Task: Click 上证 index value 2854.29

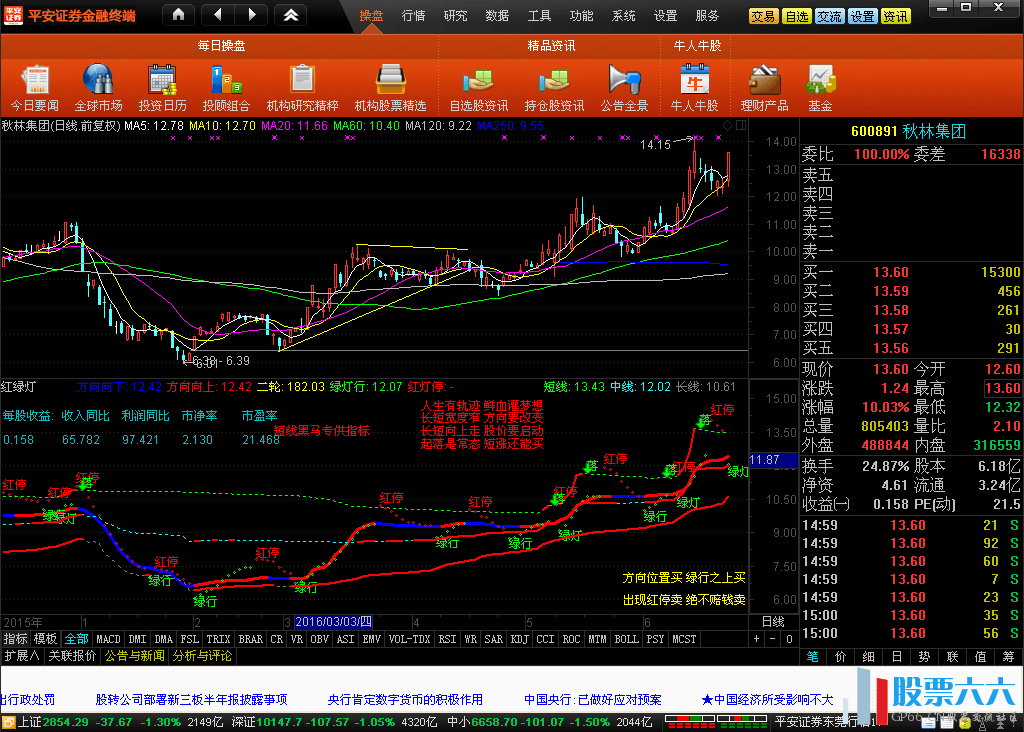Action: (66, 722)
